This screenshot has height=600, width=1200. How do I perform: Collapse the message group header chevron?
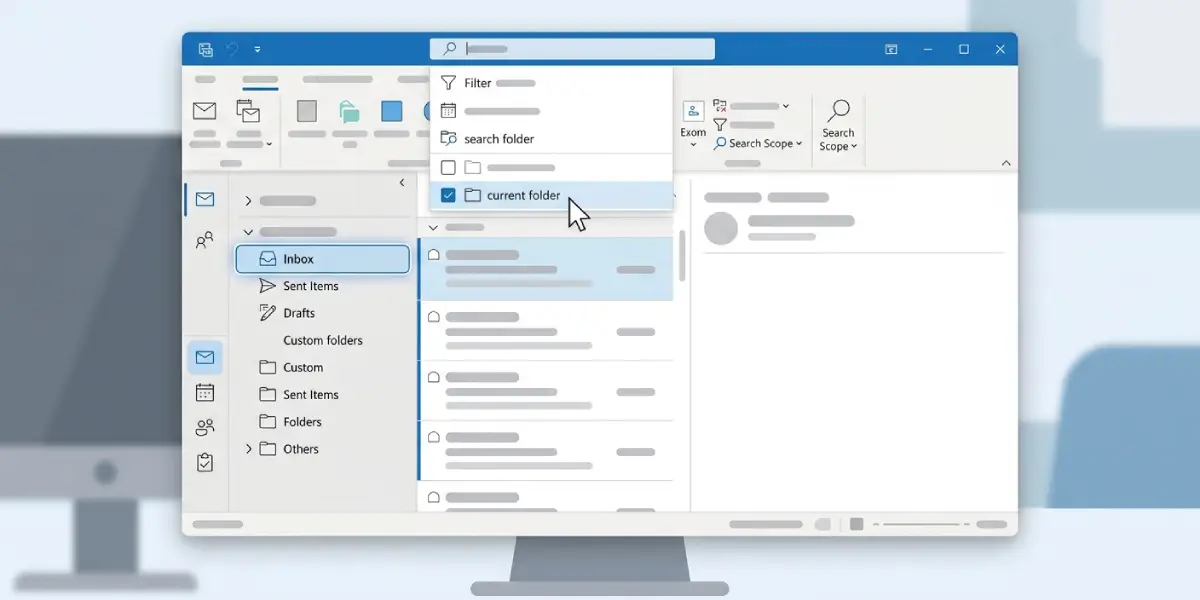tap(433, 228)
